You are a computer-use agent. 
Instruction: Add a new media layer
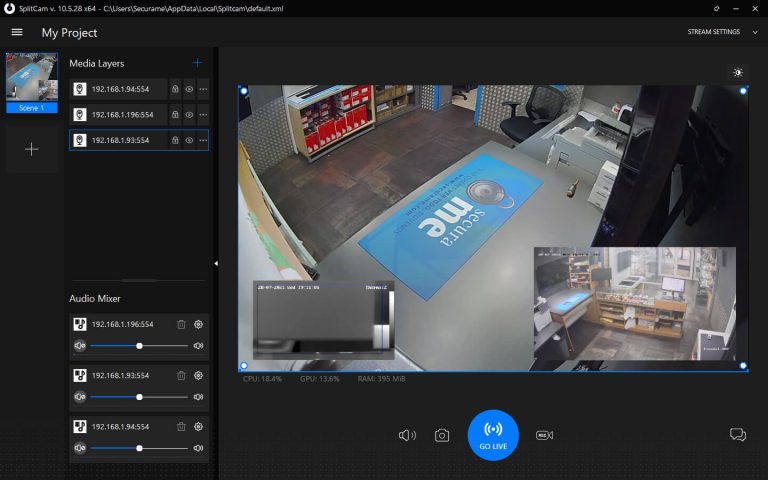click(x=197, y=63)
